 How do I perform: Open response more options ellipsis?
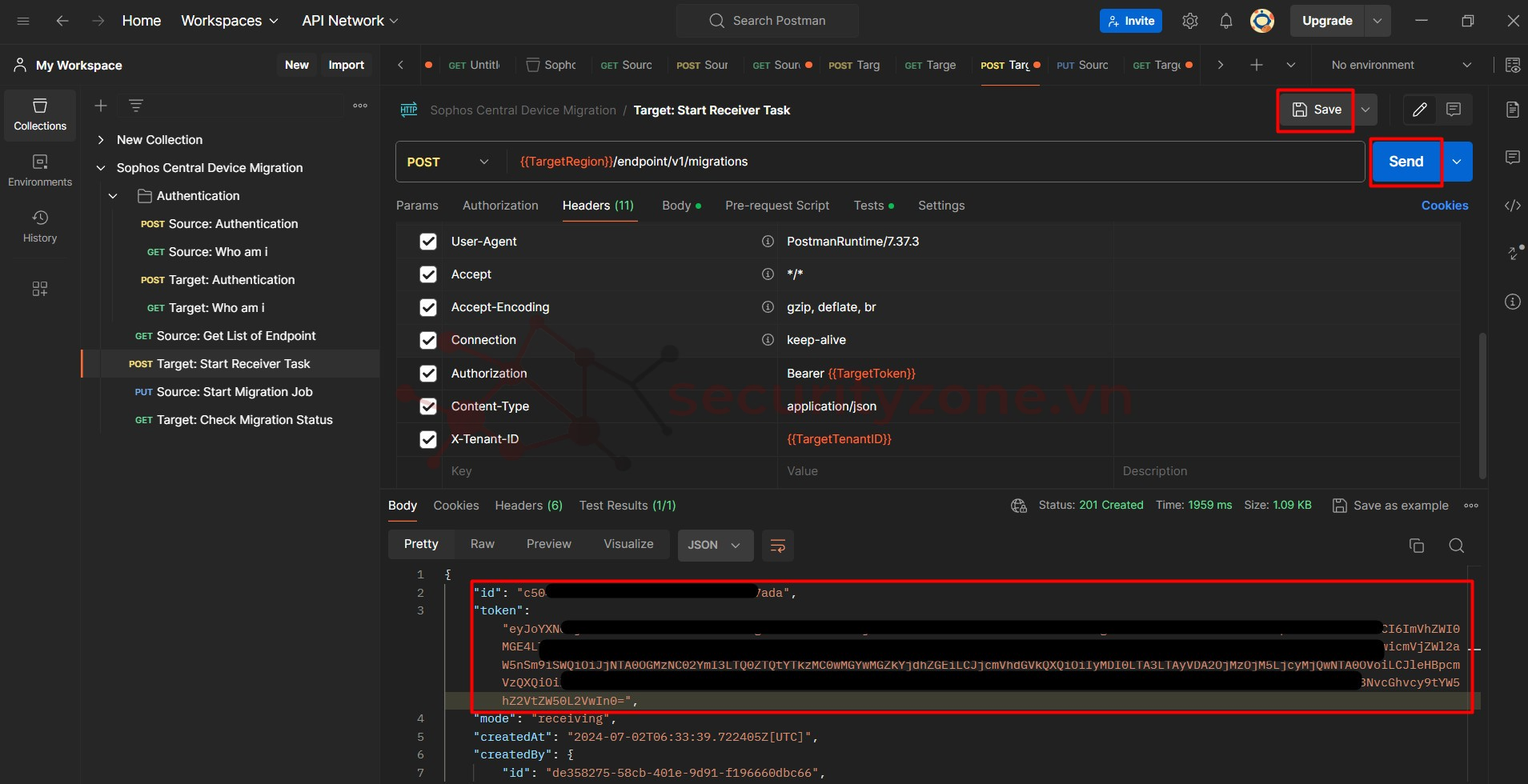pyautogui.click(x=1471, y=506)
